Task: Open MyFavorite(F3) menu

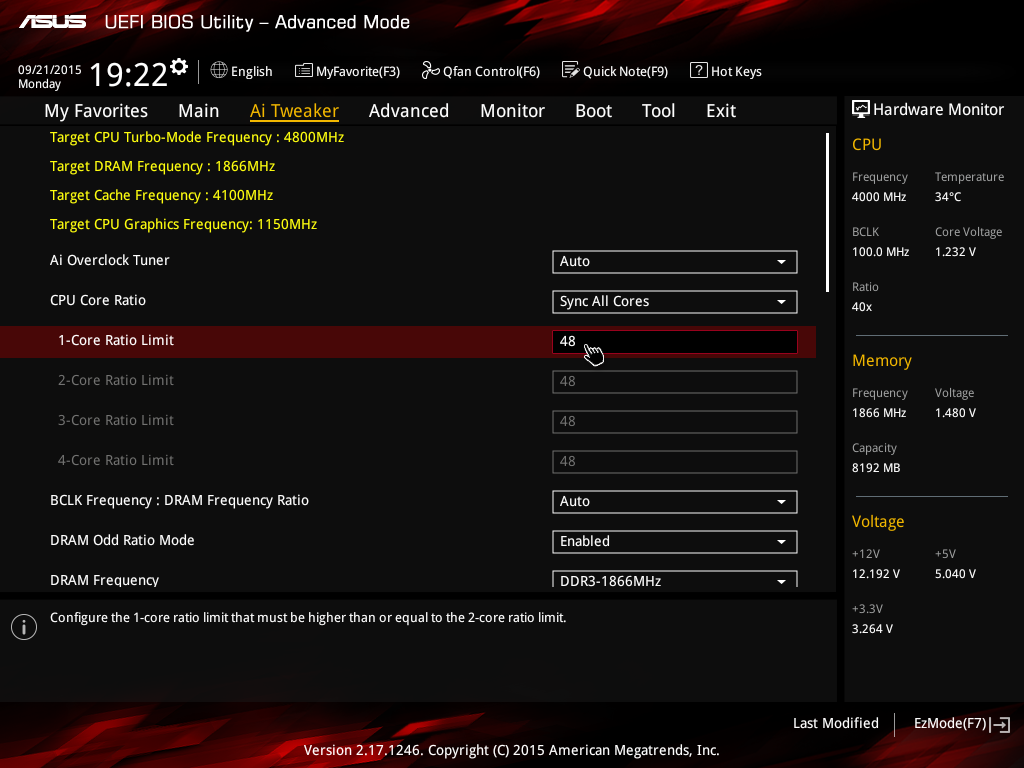Action: pyautogui.click(x=347, y=71)
